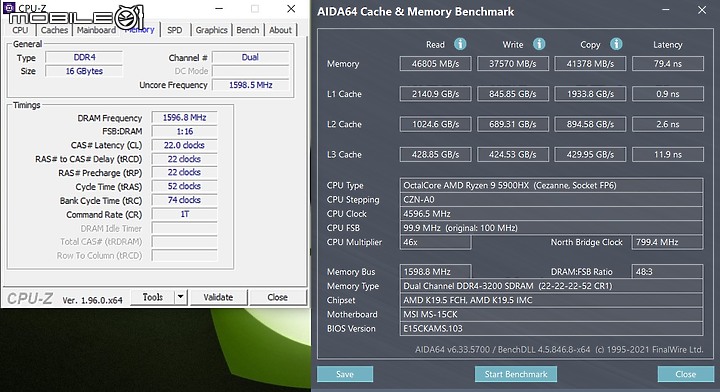Screen dimensions: 720x392
Task: Open the Mainboard tab in CPU-Z
Action: click(96, 30)
